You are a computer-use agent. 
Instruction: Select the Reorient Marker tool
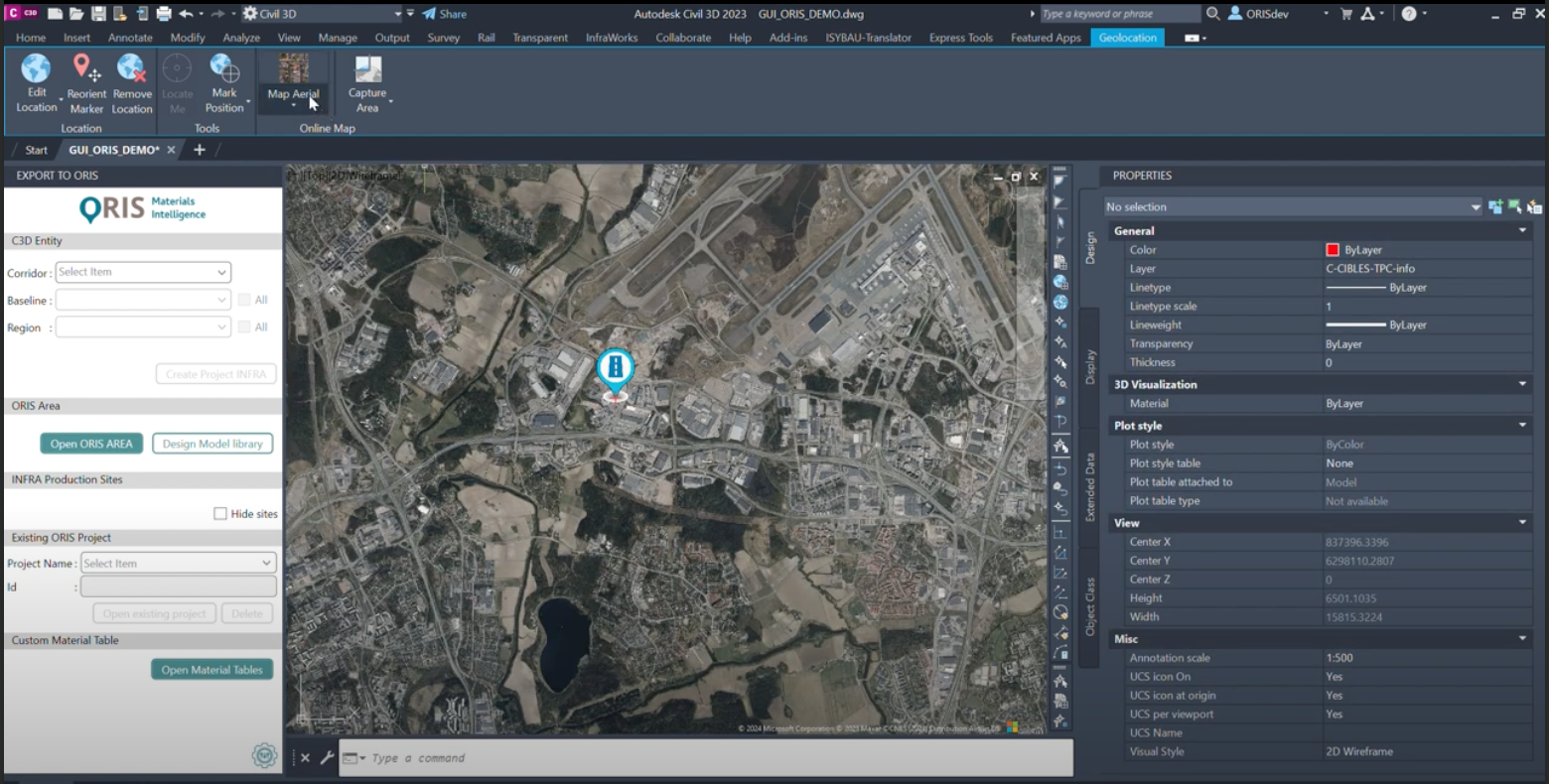[x=86, y=68]
